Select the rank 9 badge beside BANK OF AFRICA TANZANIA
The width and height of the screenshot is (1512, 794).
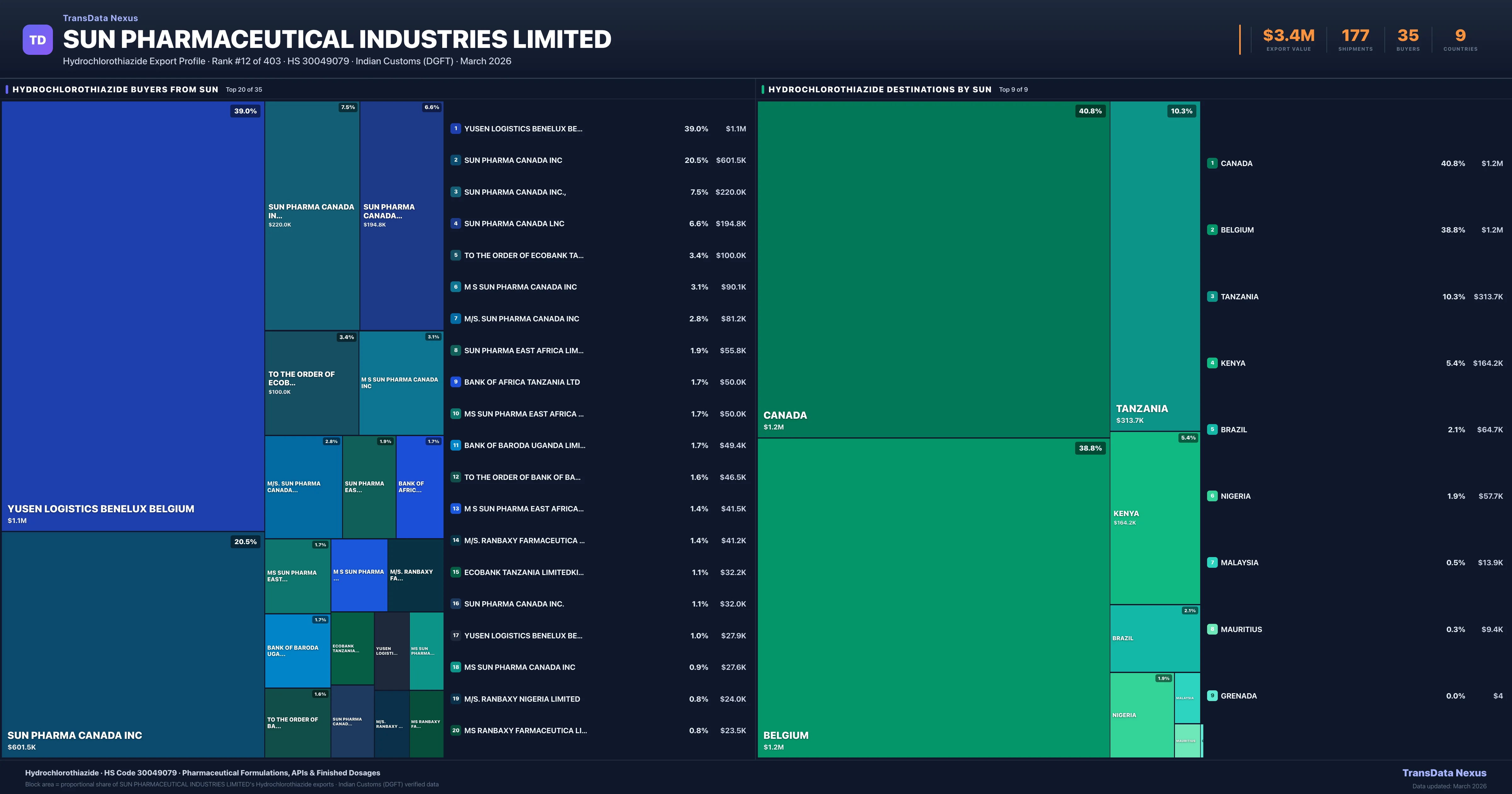click(x=455, y=382)
